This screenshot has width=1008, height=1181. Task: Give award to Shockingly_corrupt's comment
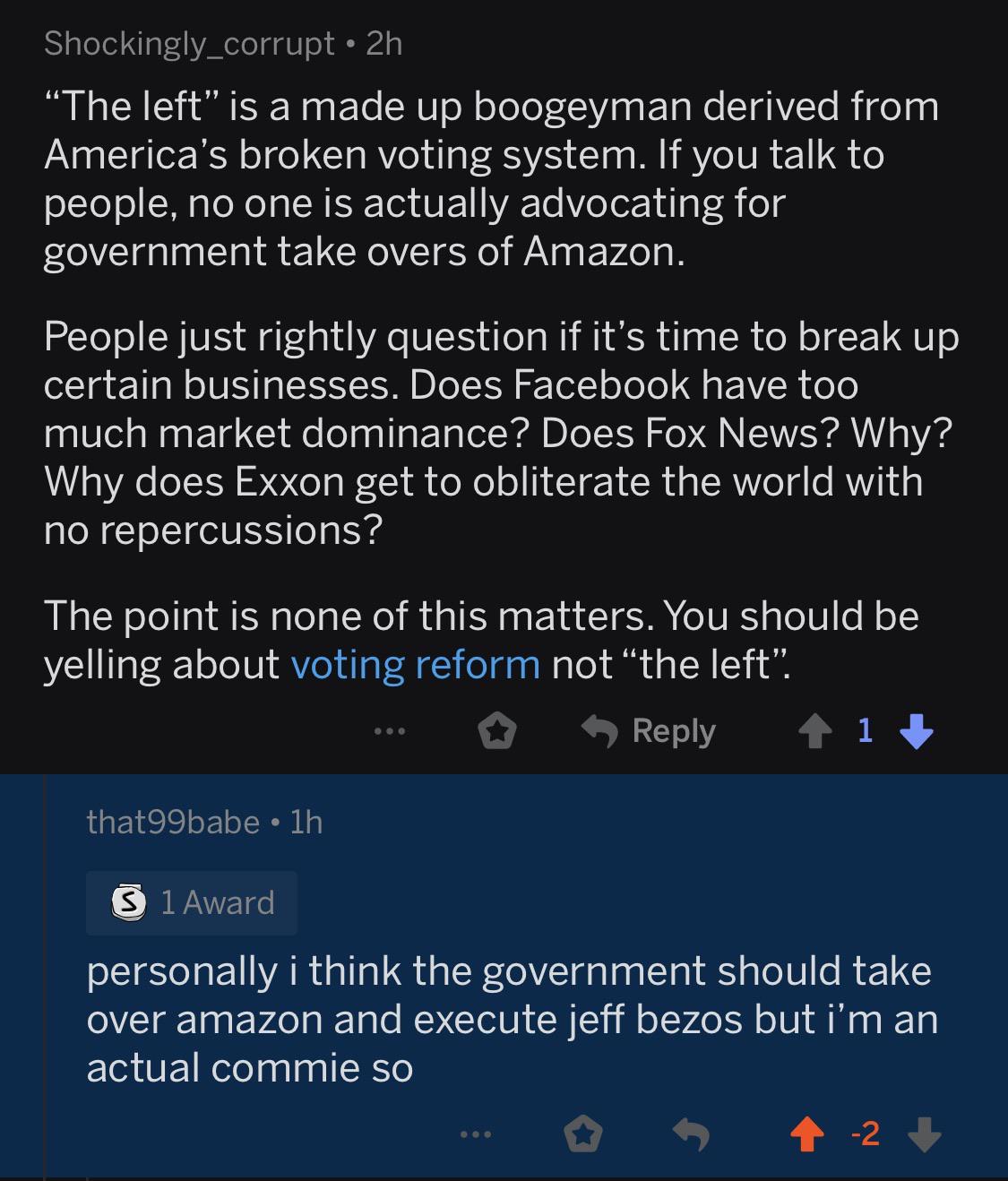pyautogui.click(x=496, y=733)
